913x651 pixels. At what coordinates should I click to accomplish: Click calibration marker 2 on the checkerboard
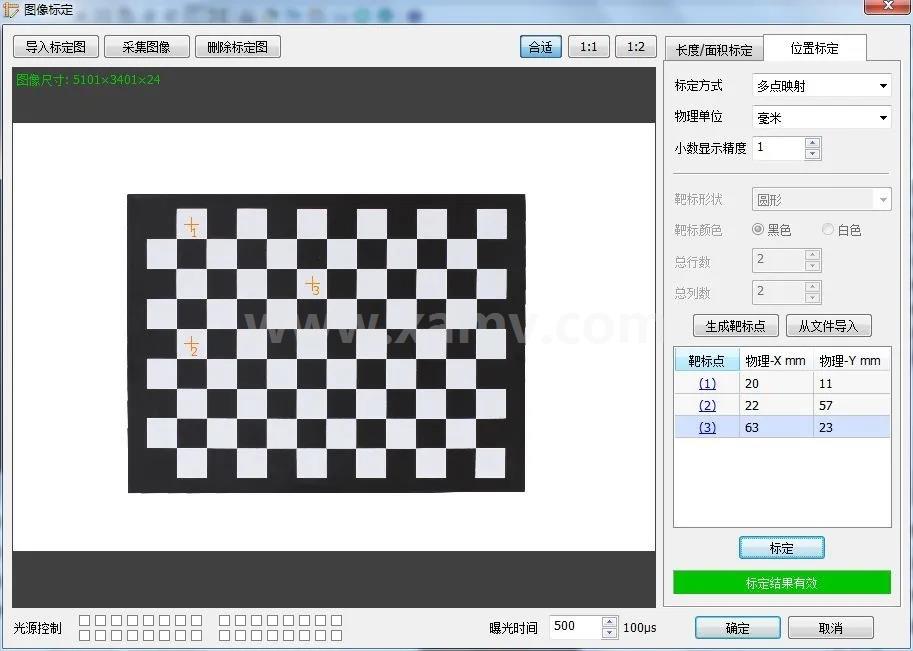191,345
